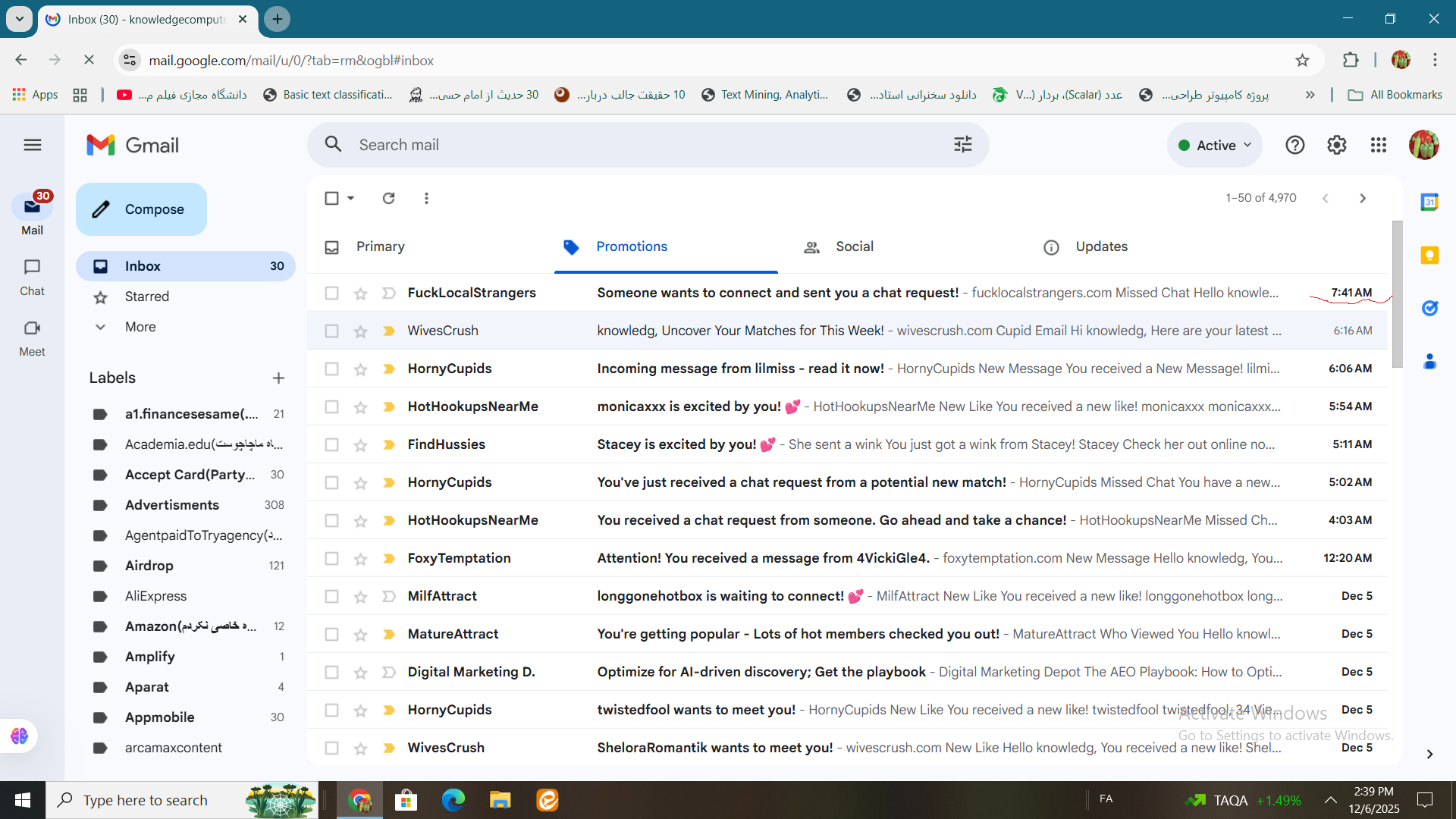Toggle main menu hamburger icon
Viewport: 1456px width, 819px height.
(x=32, y=145)
